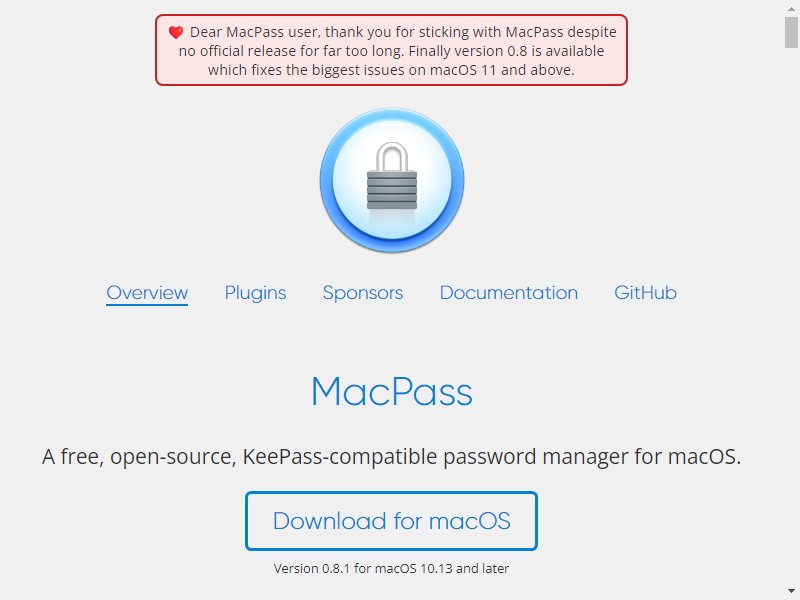Click the vertical scrollbar thumb

[x=791, y=32]
